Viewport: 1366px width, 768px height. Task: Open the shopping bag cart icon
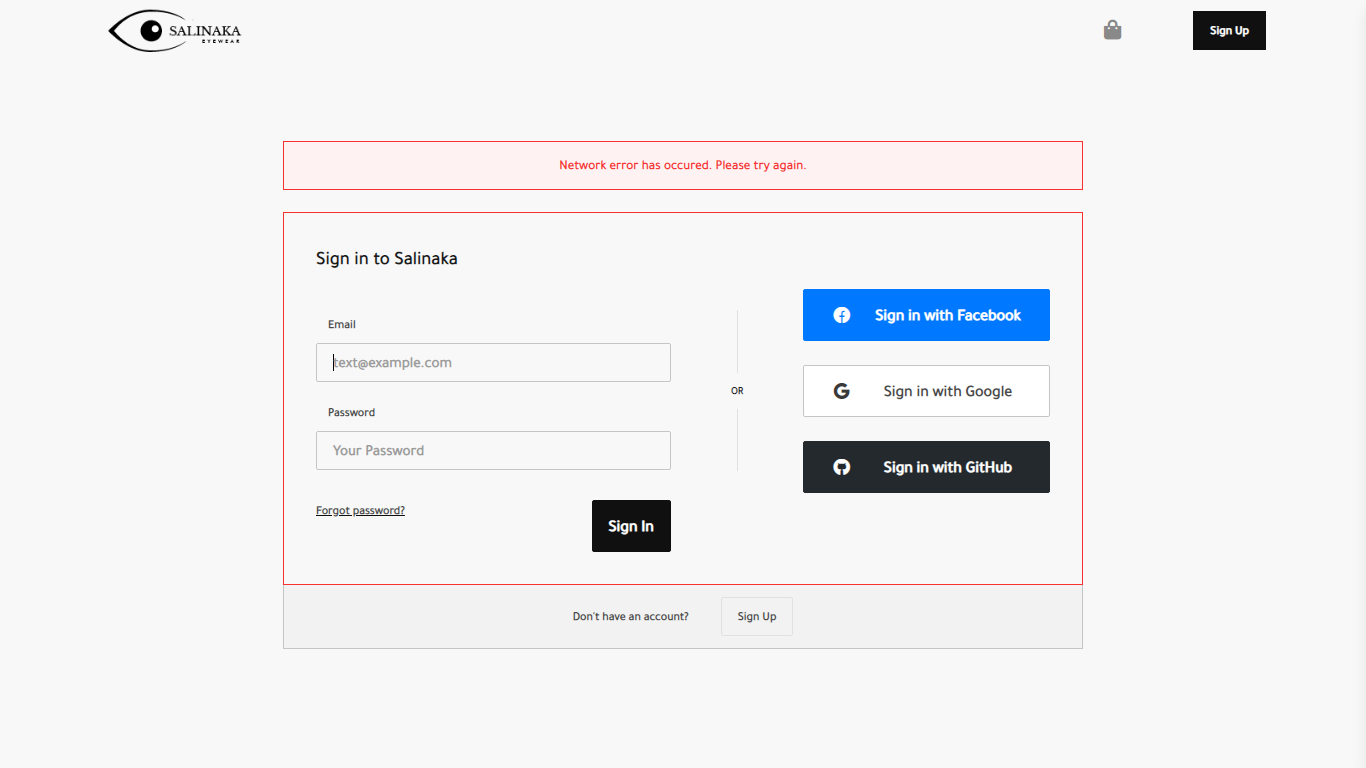[x=1112, y=30]
